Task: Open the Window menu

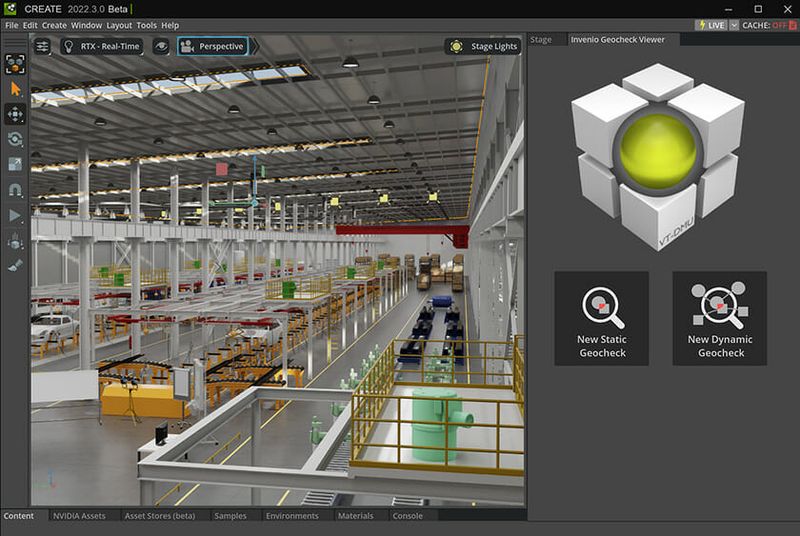Action: 86,25
